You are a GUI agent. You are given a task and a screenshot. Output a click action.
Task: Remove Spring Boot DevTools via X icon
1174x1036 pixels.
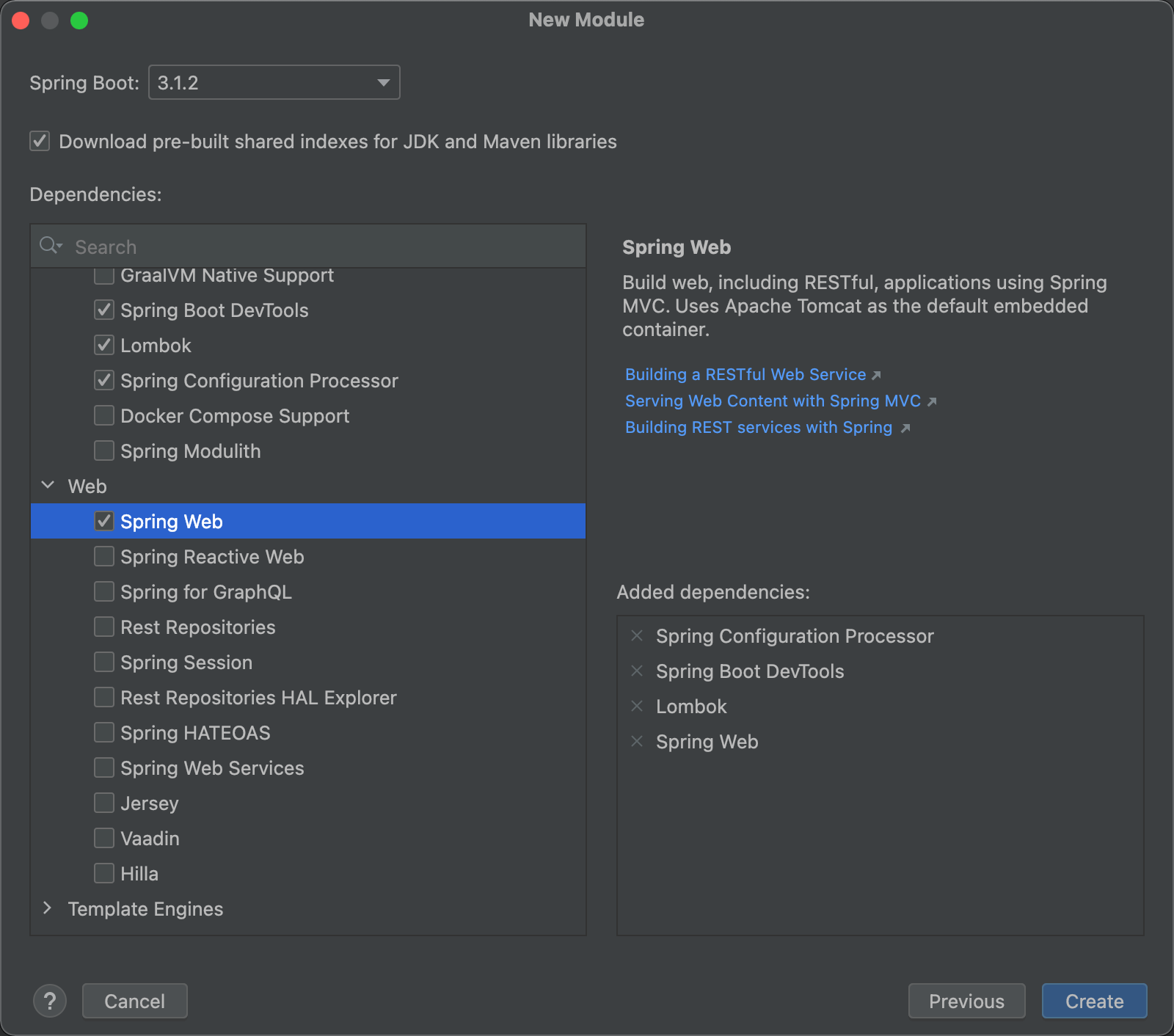pyautogui.click(x=637, y=671)
